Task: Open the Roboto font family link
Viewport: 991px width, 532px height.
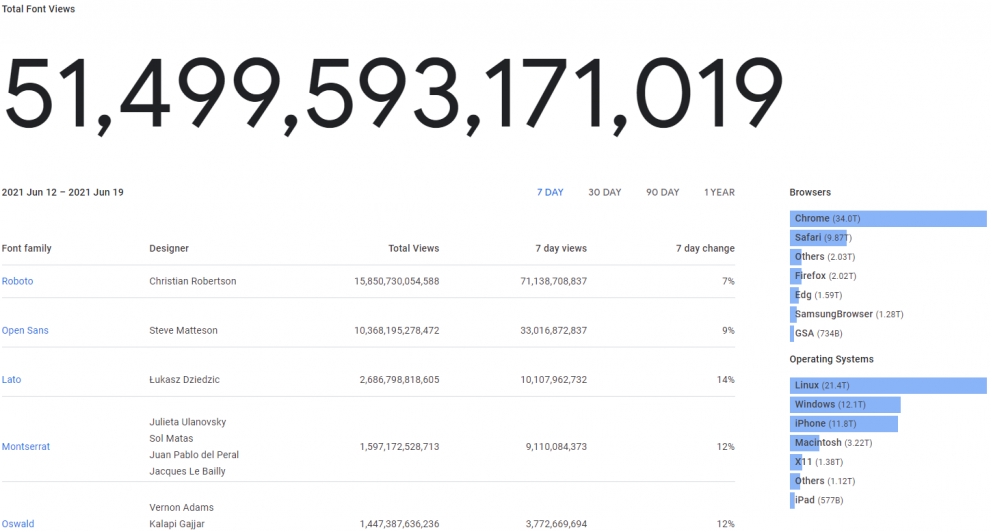Action: [18, 281]
